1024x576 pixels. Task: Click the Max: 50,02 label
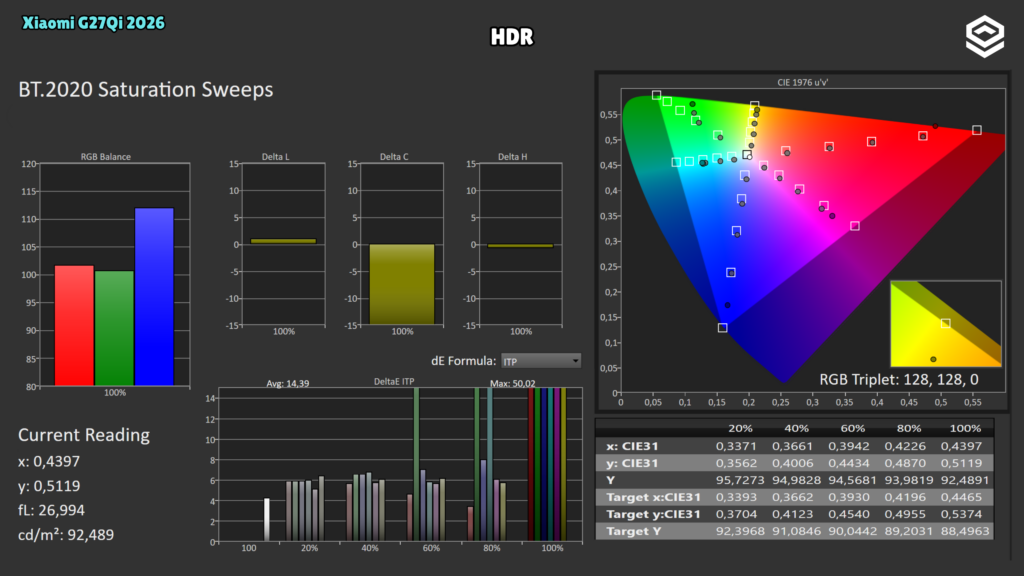pos(513,383)
